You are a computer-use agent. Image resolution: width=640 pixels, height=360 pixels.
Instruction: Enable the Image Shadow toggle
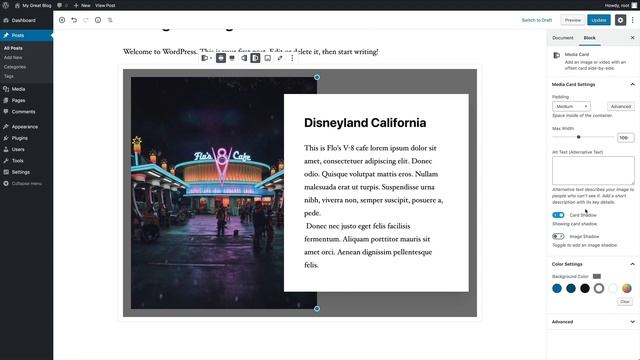pos(558,236)
